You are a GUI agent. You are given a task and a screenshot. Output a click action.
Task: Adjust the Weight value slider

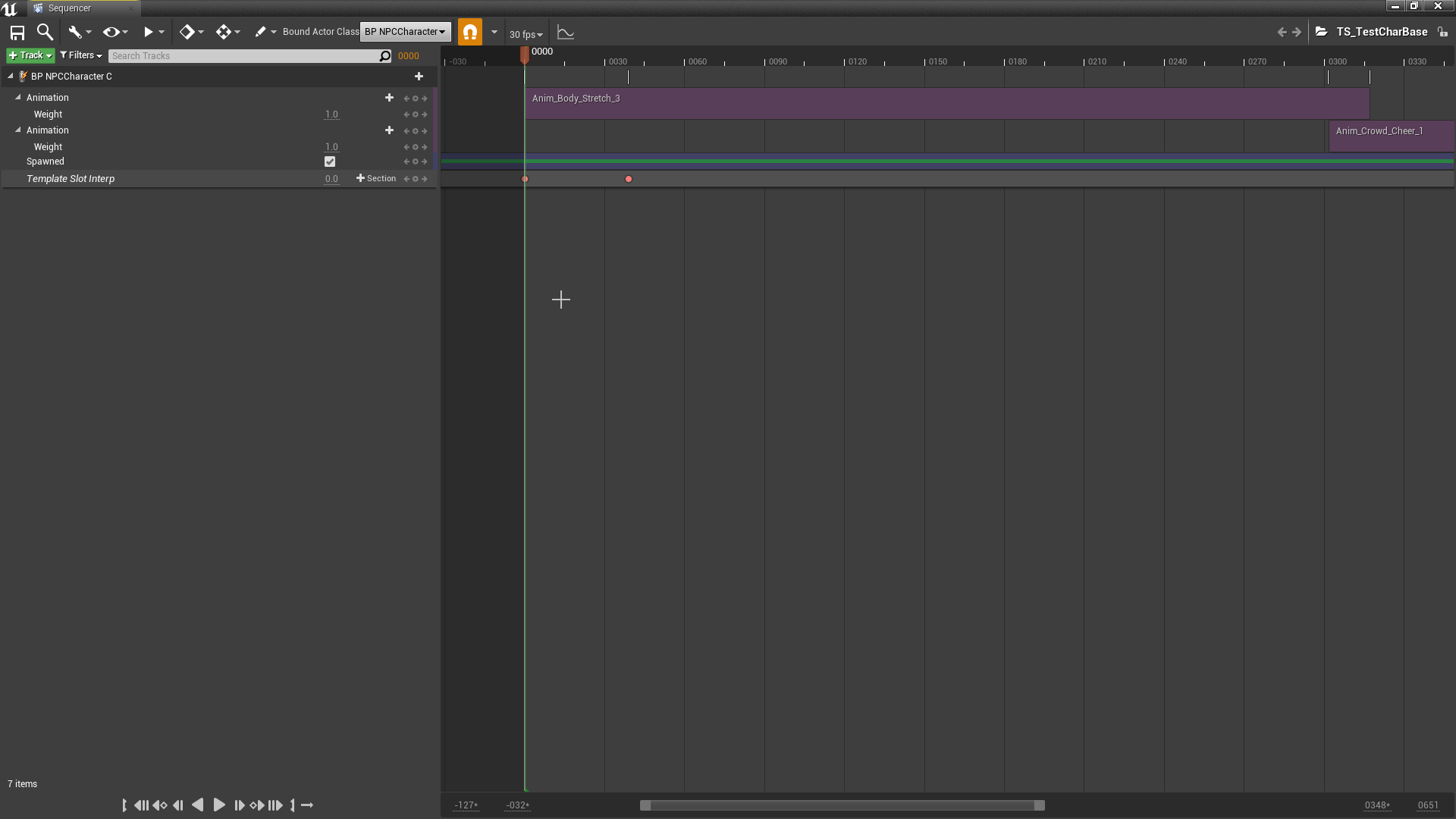[x=331, y=114]
